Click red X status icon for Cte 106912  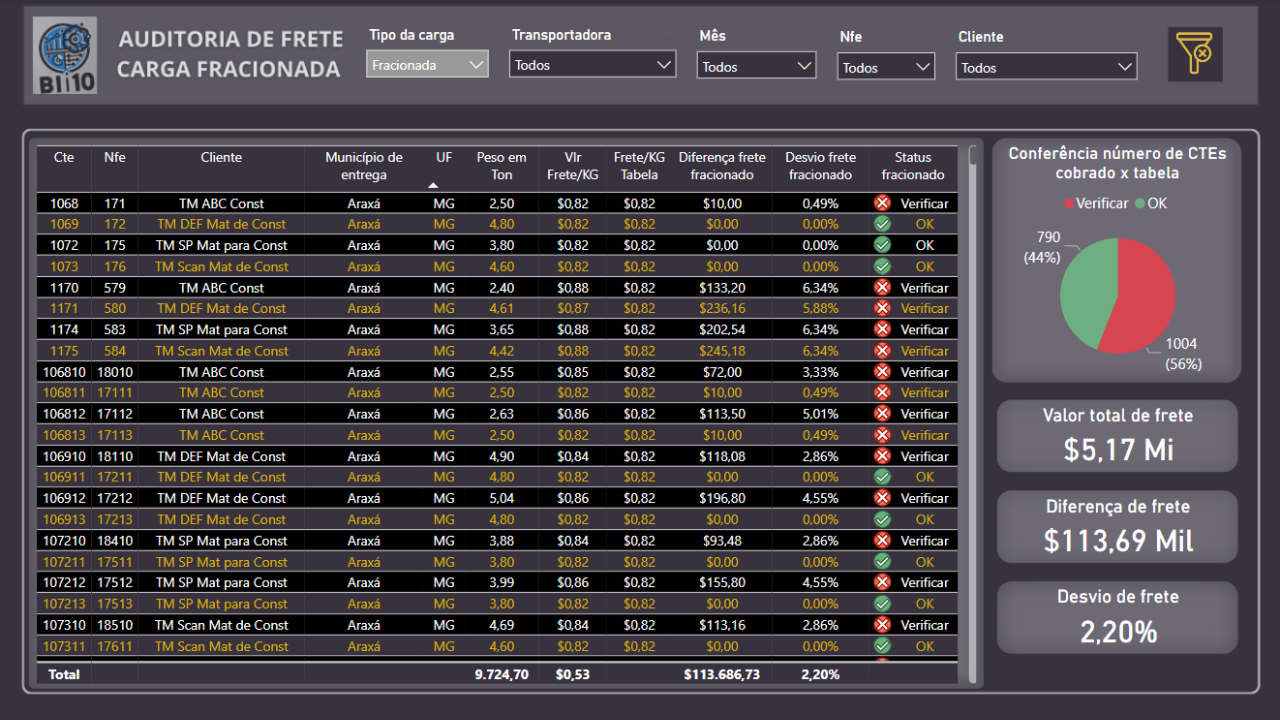pyautogui.click(x=882, y=498)
